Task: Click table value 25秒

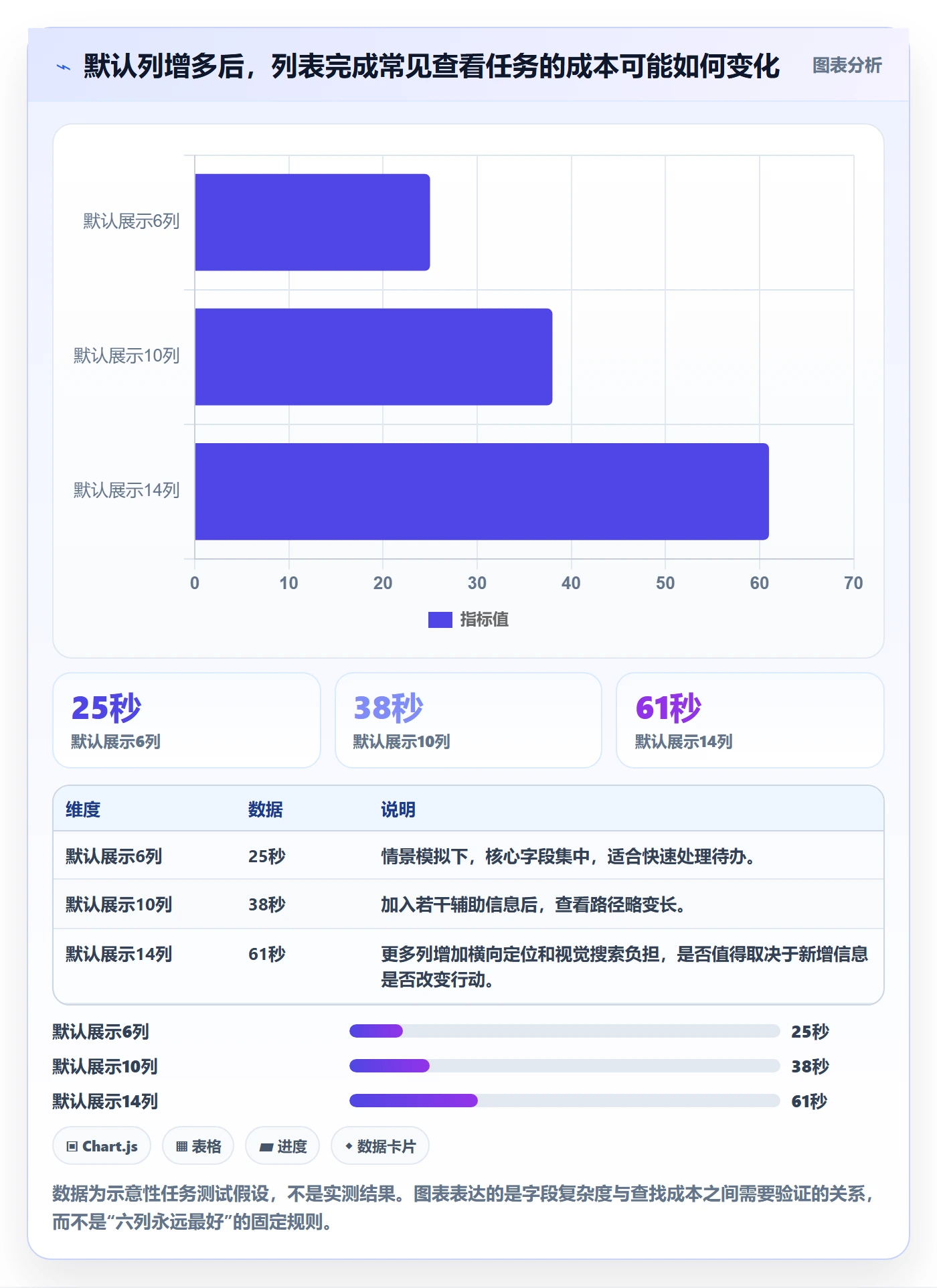Action: point(266,856)
